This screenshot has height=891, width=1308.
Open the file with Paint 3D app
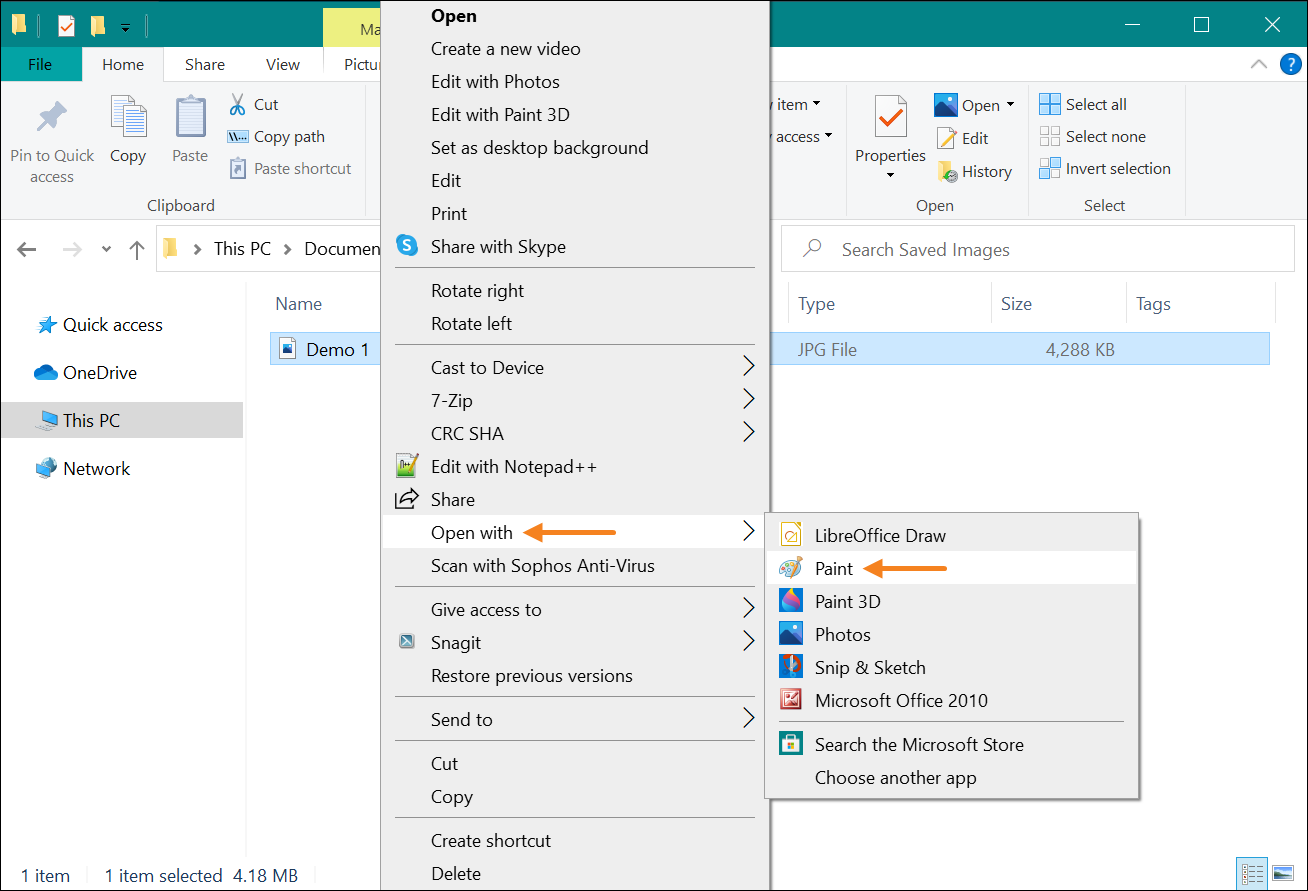click(847, 601)
